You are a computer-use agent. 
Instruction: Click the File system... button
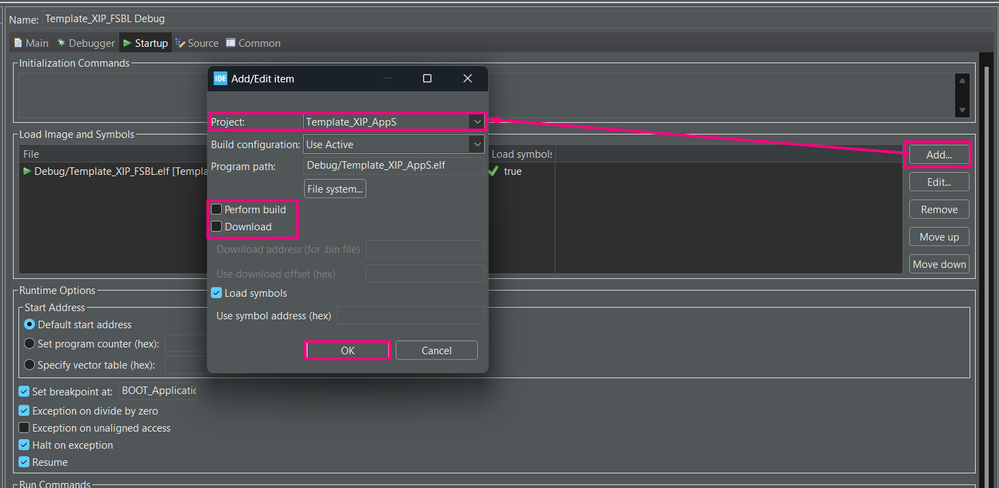[335, 189]
